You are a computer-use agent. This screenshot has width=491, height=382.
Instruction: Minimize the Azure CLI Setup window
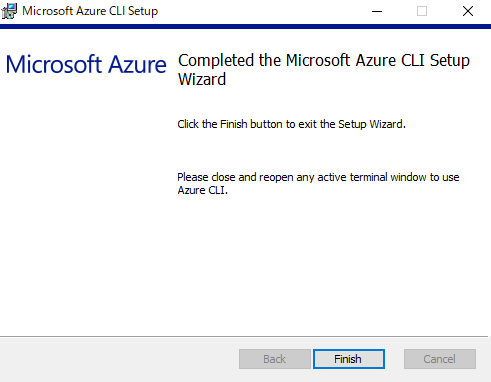[377, 11]
